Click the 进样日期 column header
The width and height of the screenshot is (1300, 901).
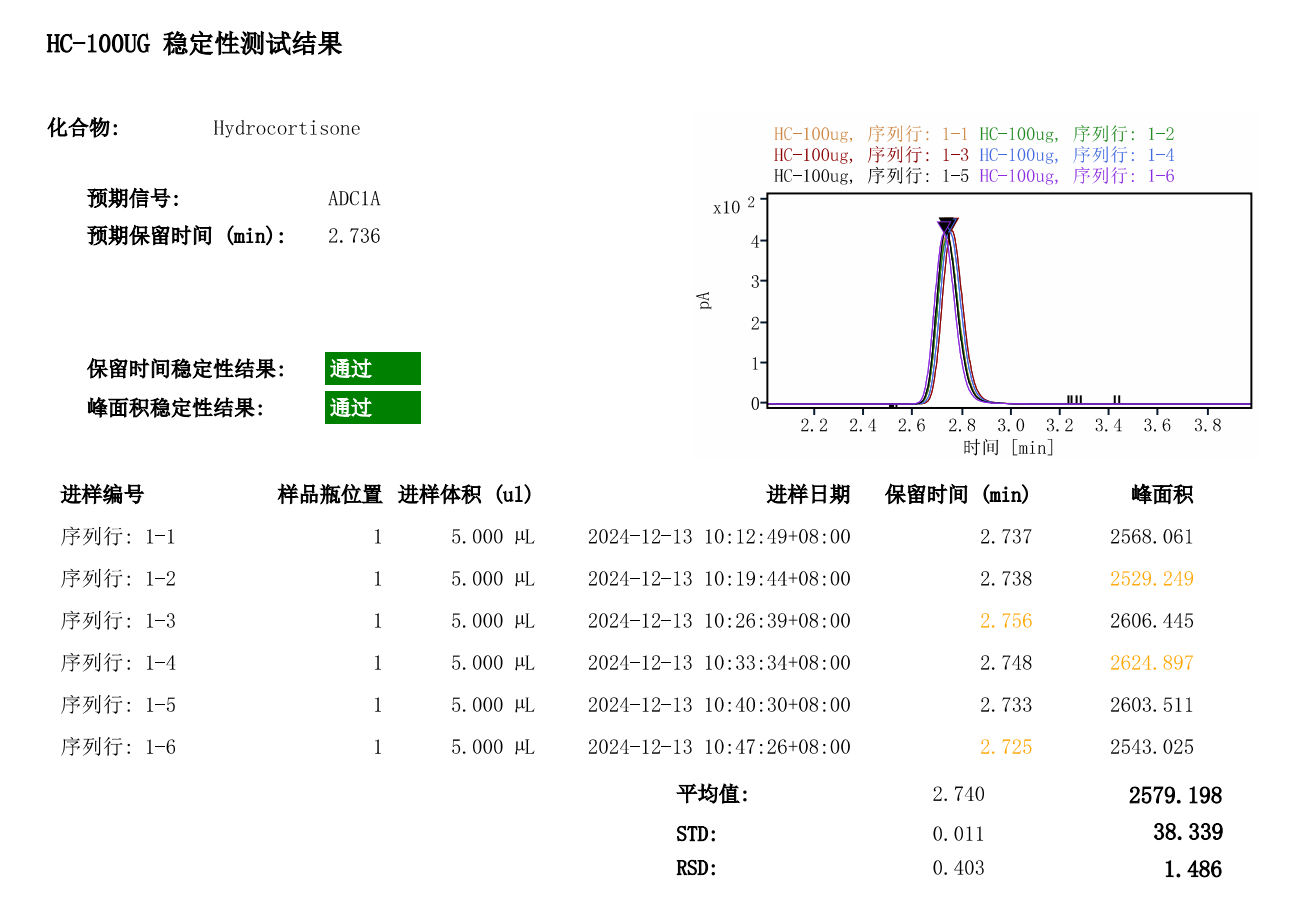pos(808,494)
